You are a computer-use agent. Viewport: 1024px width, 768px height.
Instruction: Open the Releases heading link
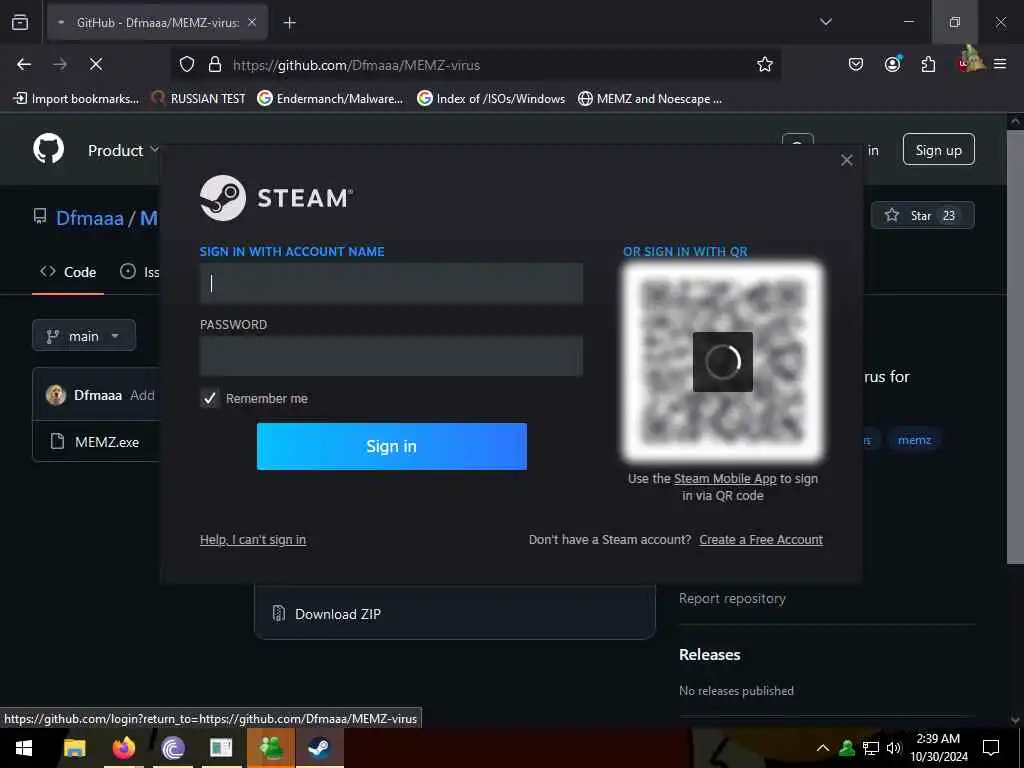710,654
